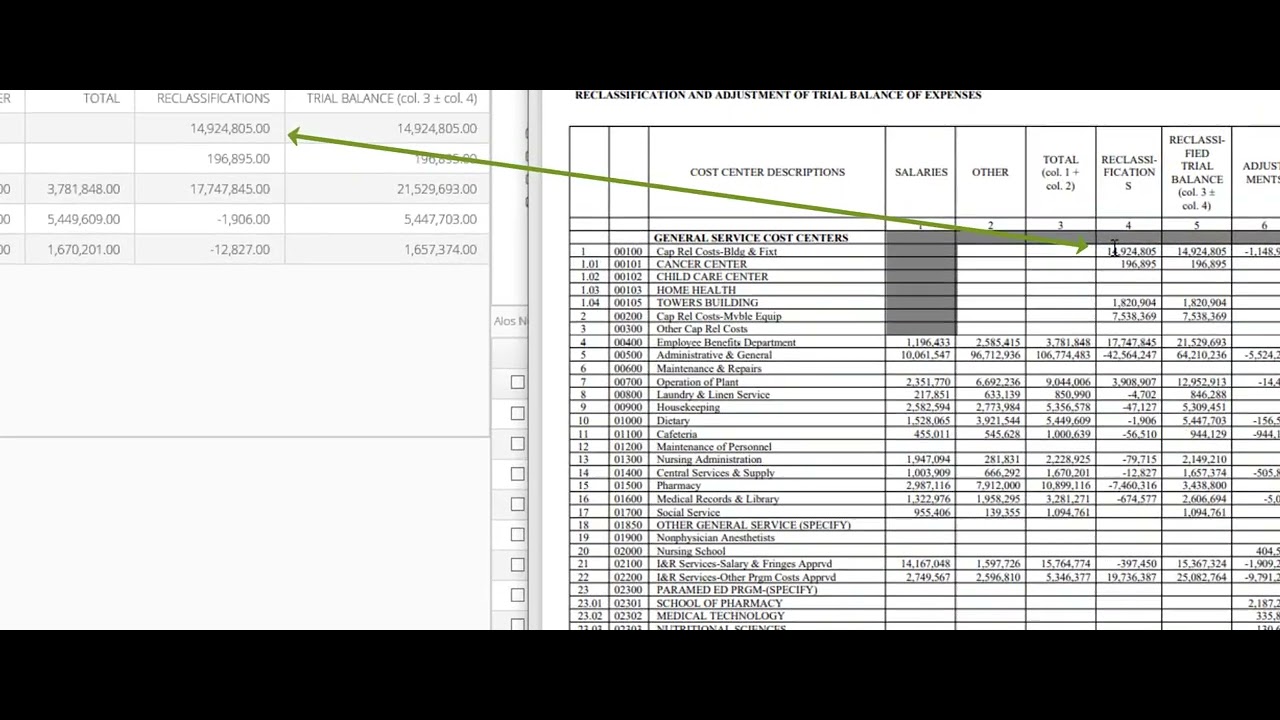Click the Maintenance of Personnel row label

pos(714,447)
